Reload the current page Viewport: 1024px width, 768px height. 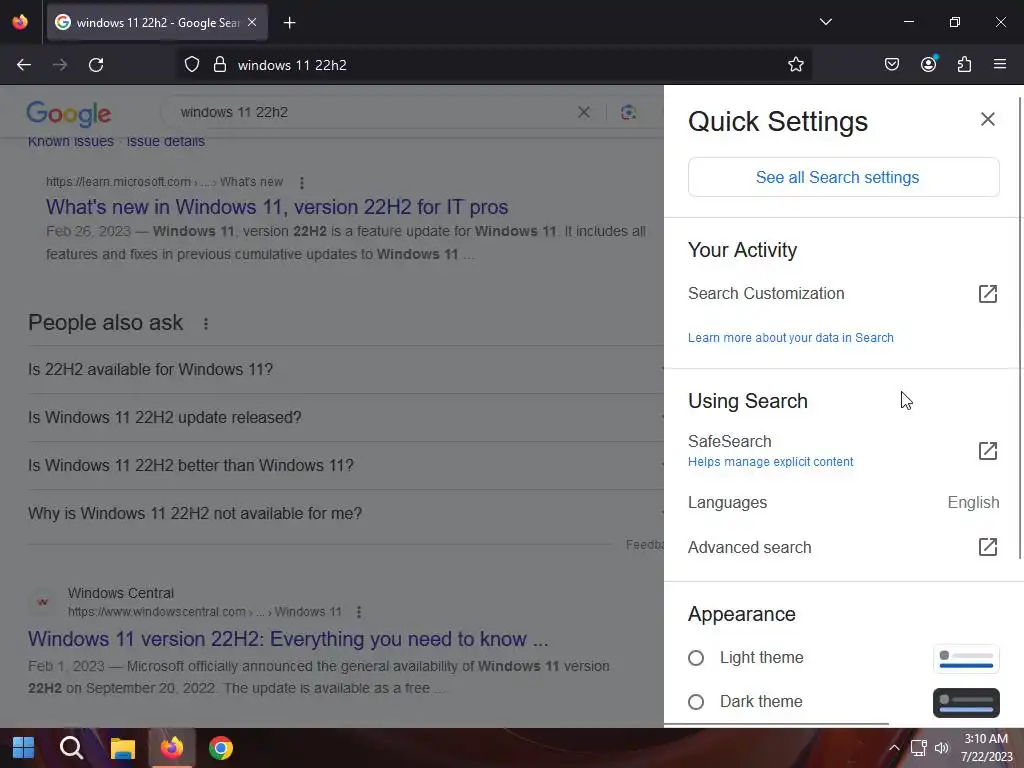pos(96,65)
